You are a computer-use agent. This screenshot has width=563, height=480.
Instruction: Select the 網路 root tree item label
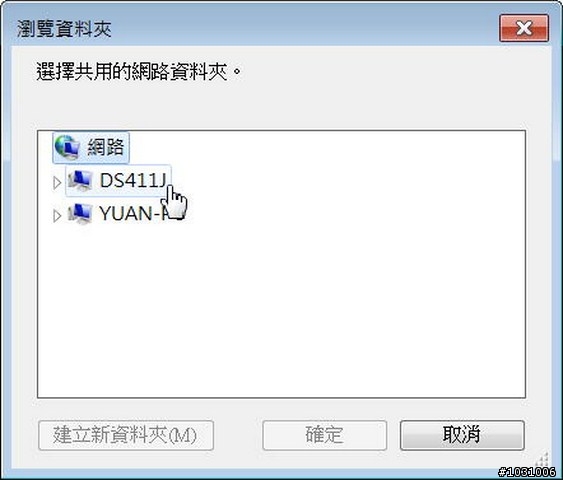[106, 147]
